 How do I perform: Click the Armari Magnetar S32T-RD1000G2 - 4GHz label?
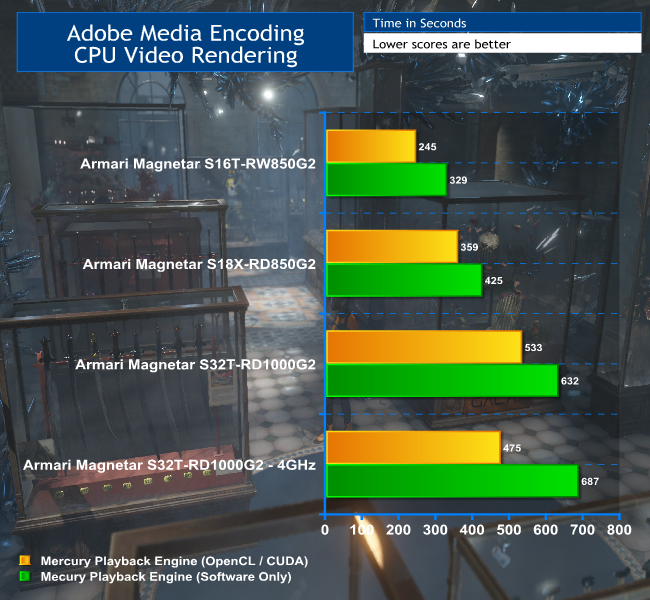169,465
